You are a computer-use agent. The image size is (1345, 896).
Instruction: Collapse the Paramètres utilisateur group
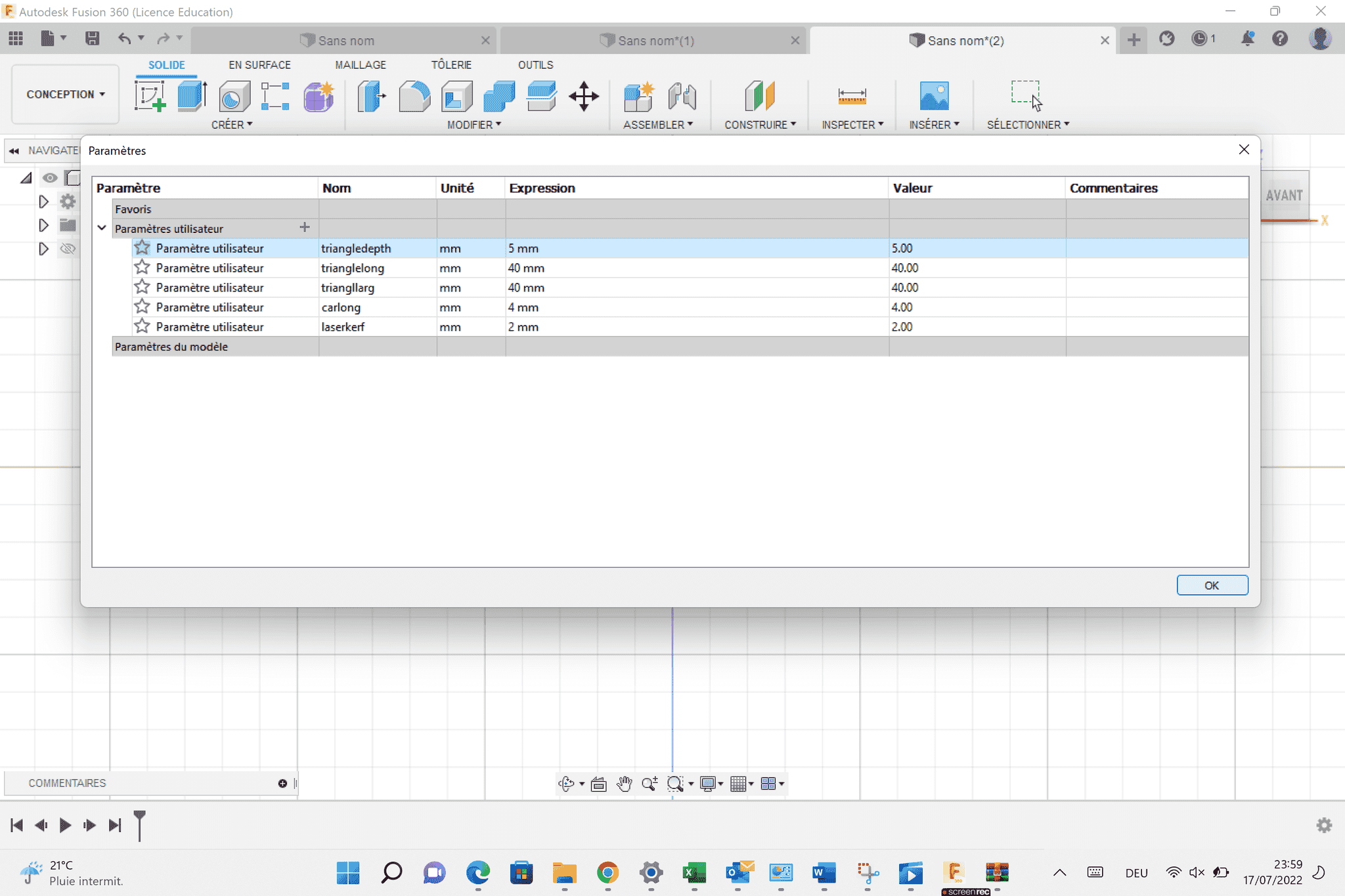102,228
